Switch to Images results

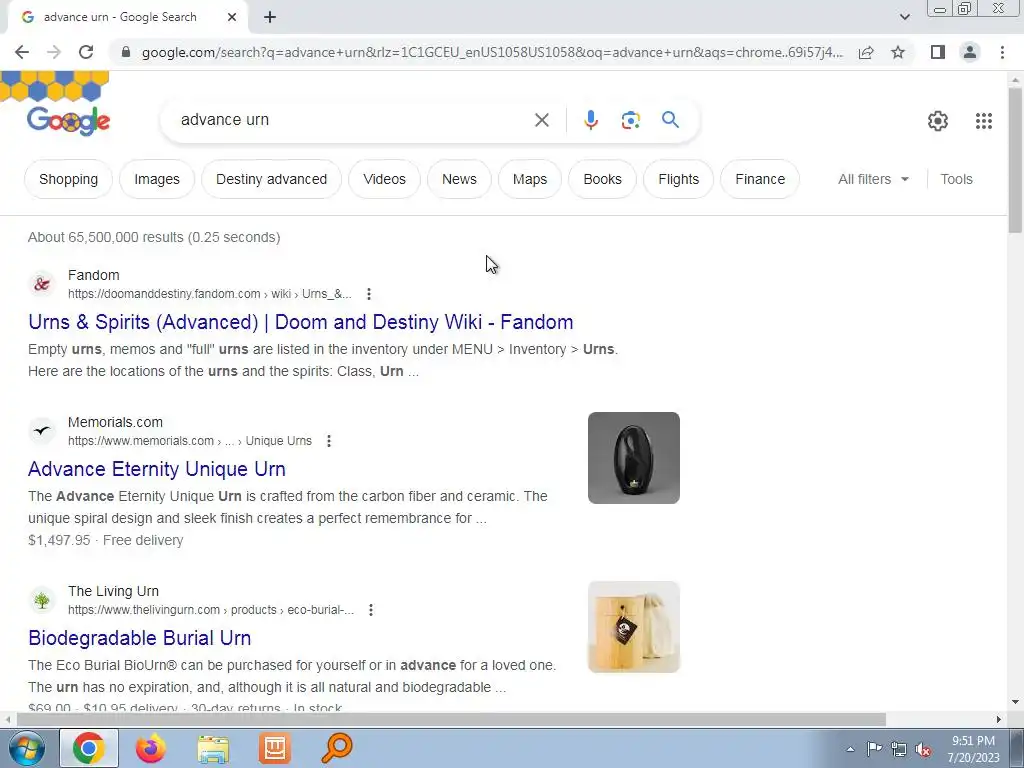[x=157, y=179]
